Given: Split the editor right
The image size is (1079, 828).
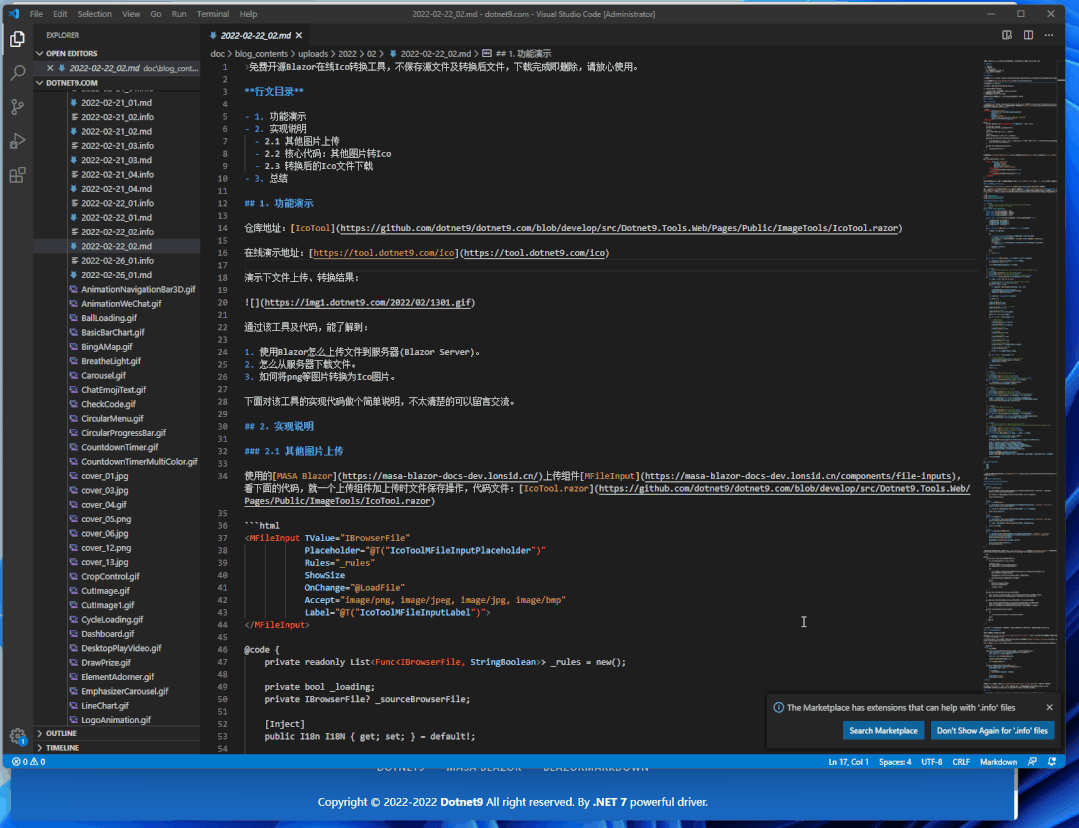Looking at the screenshot, I should click(1028, 35).
